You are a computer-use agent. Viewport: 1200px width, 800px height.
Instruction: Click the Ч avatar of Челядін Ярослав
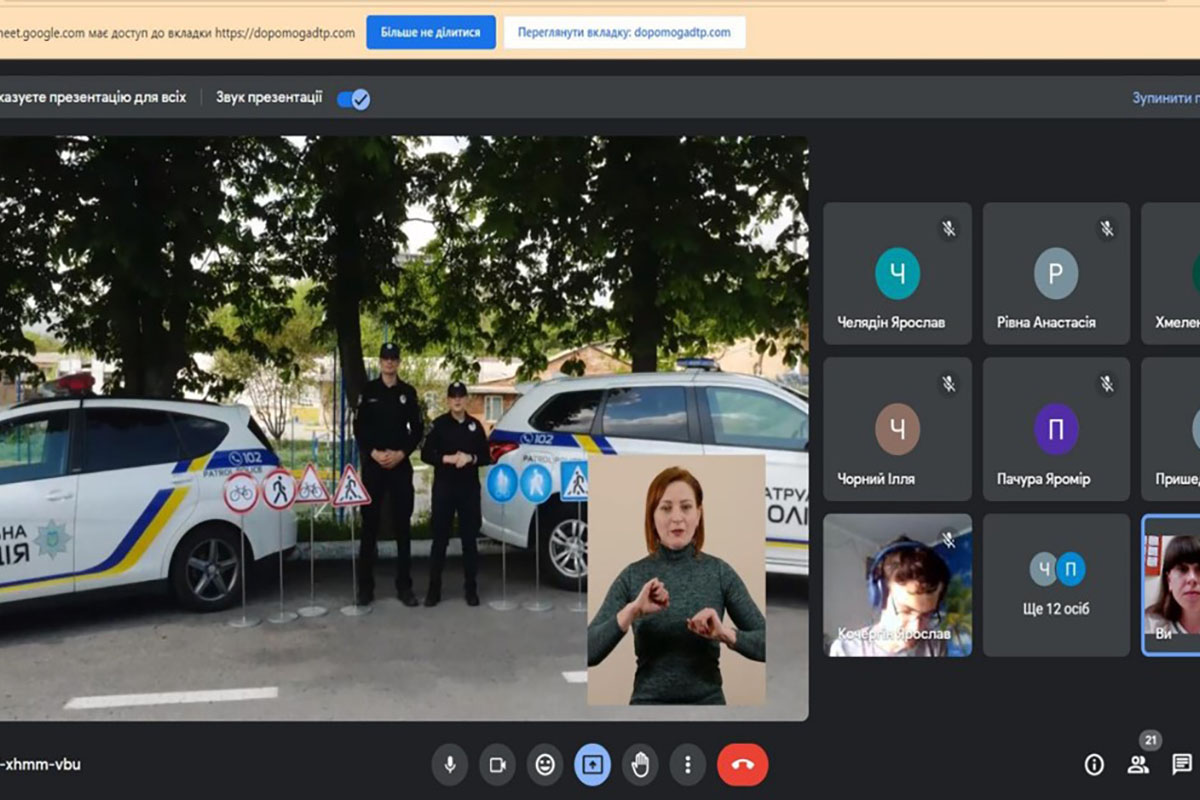(897, 273)
